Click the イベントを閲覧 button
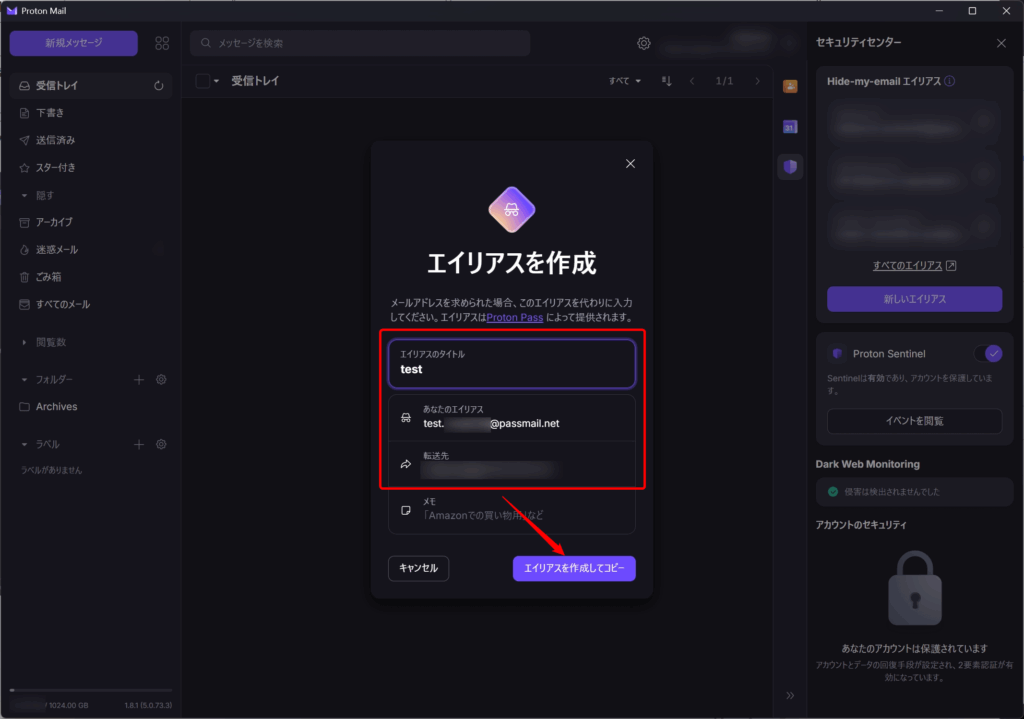1024x719 pixels. pos(914,421)
